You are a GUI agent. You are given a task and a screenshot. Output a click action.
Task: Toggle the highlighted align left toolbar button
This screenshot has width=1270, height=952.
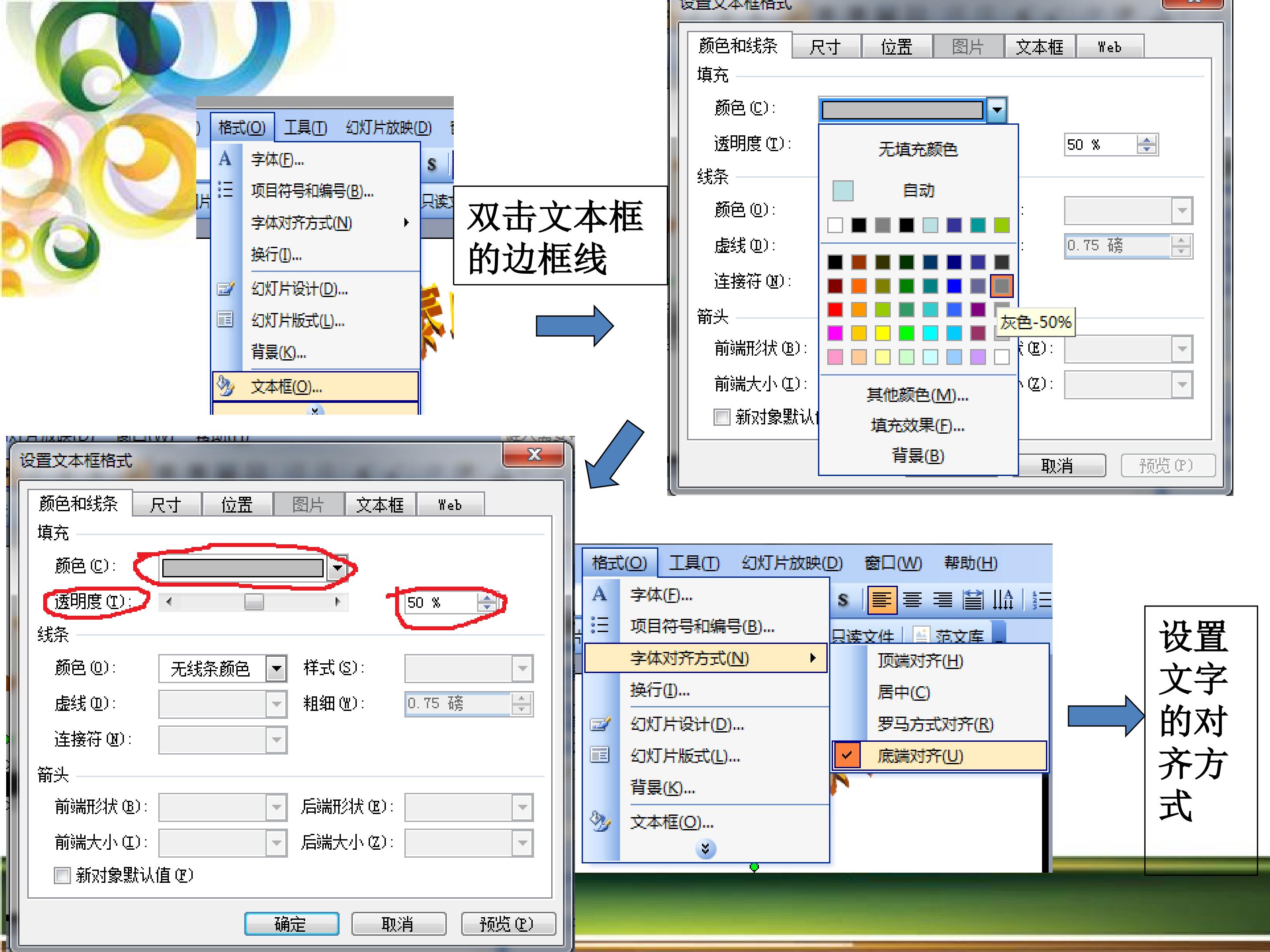coord(882,600)
